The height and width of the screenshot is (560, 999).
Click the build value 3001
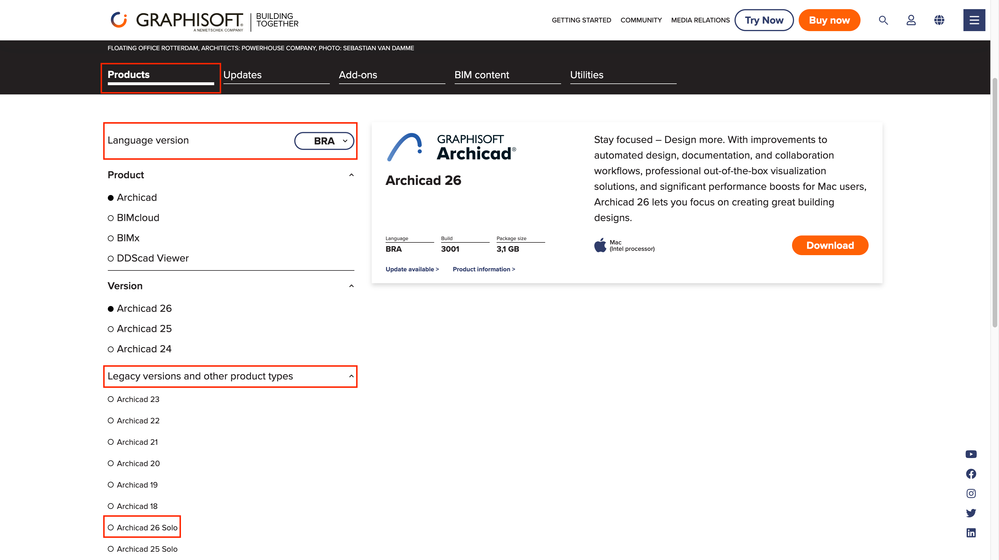[450, 249]
